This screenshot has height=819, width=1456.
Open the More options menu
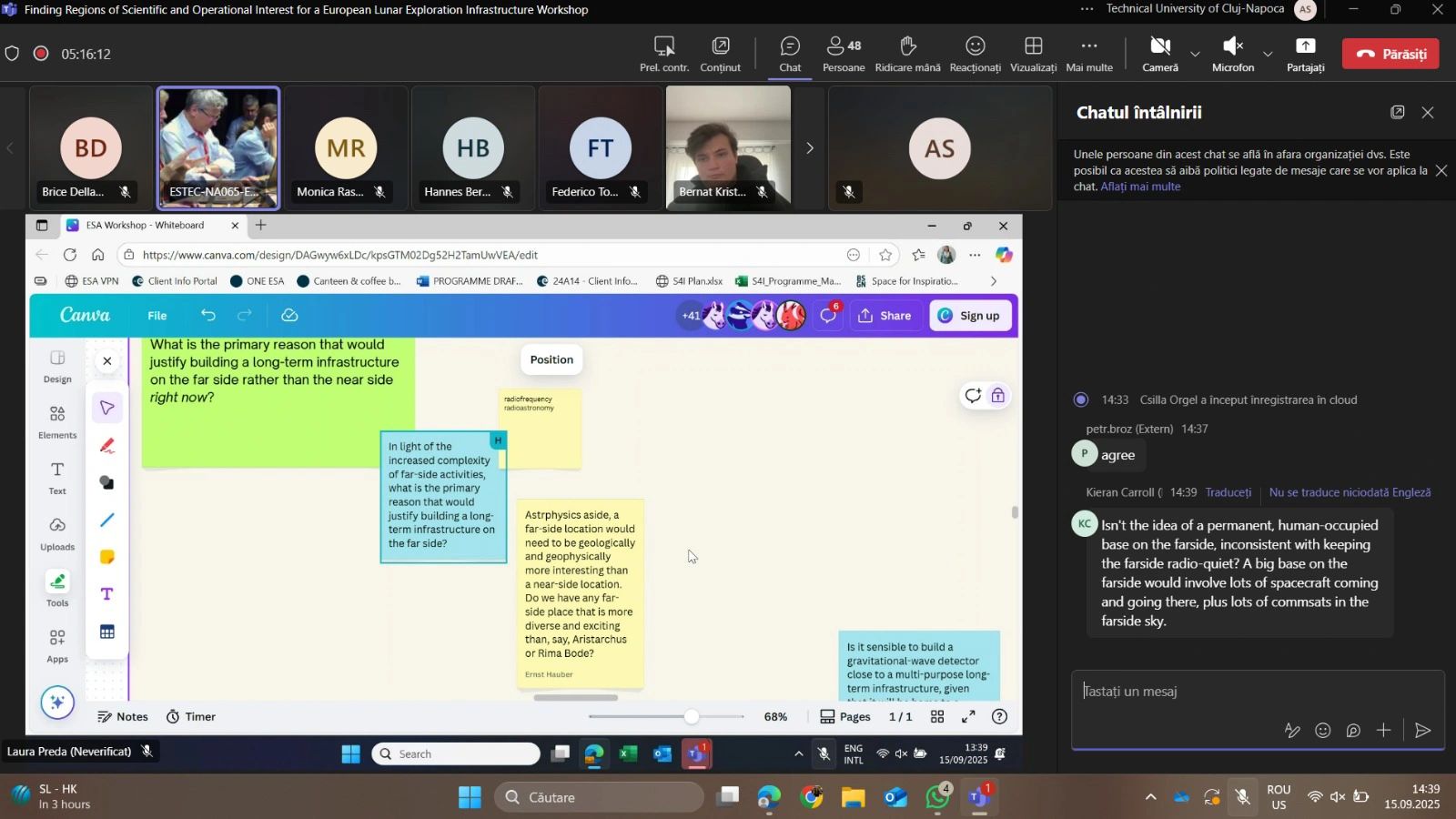click(1088, 54)
